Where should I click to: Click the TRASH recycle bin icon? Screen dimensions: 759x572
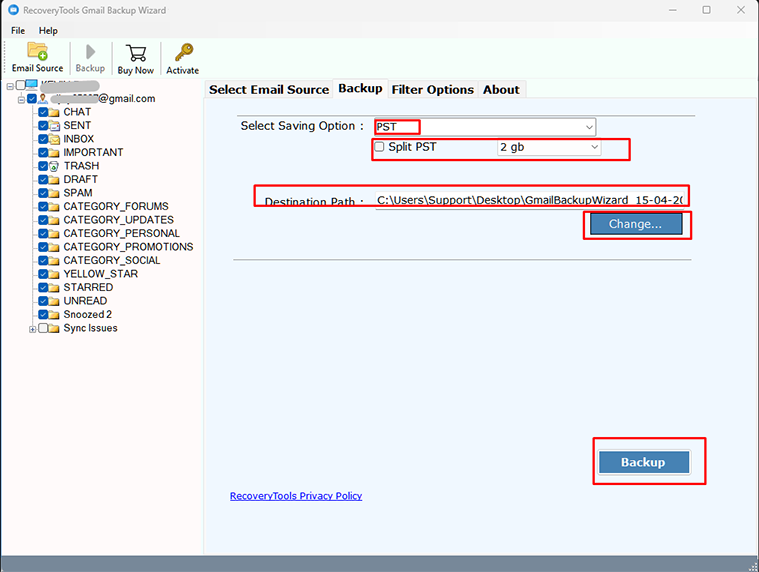coord(54,166)
